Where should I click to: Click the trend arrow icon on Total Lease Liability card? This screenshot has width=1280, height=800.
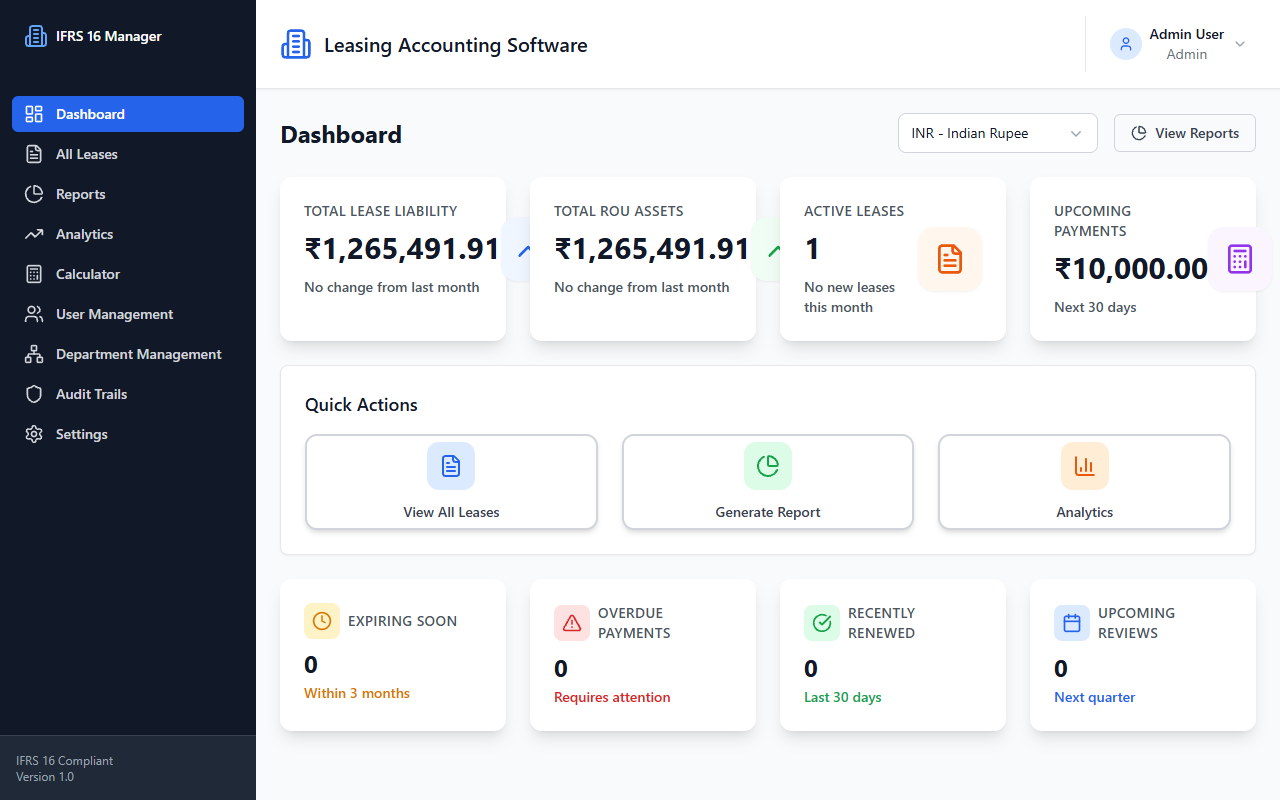pyautogui.click(x=524, y=250)
